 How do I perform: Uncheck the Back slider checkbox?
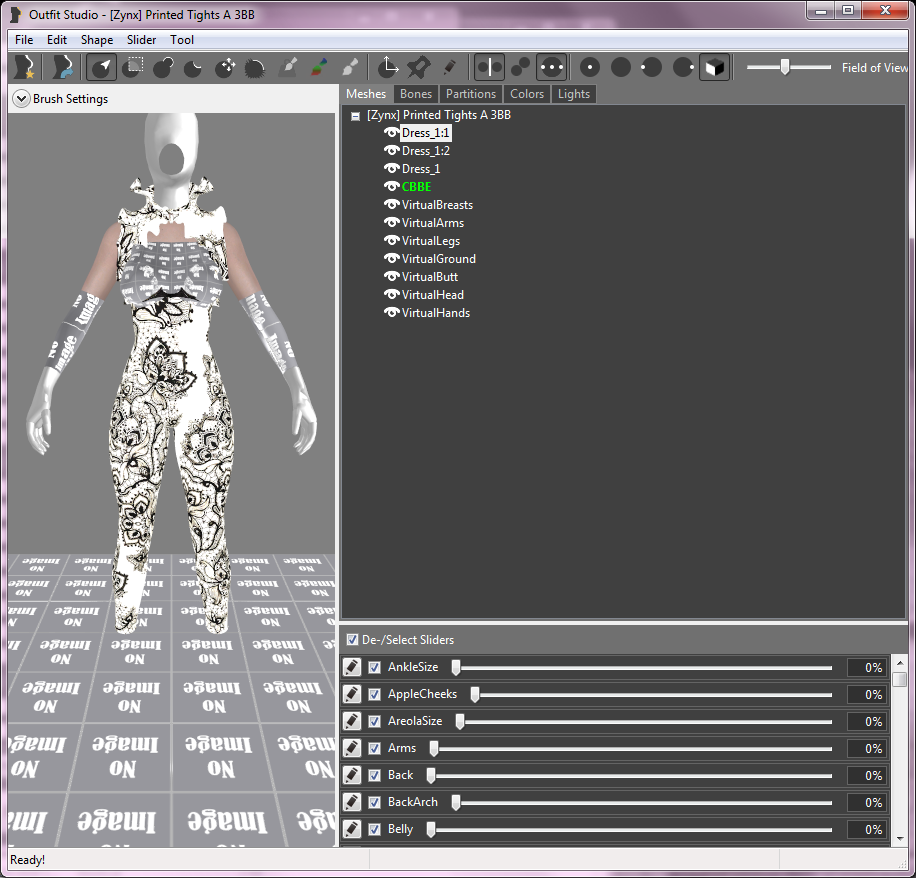[x=374, y=775]
